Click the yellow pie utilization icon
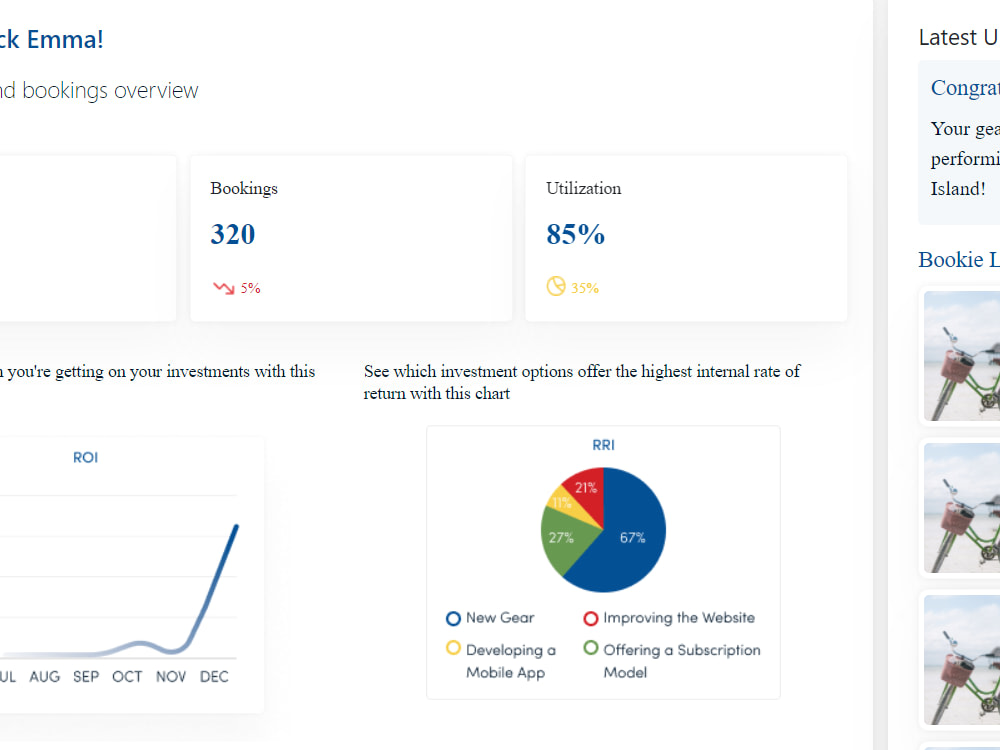The height and width of the screenshot is (750, 1000). point(556,286)
